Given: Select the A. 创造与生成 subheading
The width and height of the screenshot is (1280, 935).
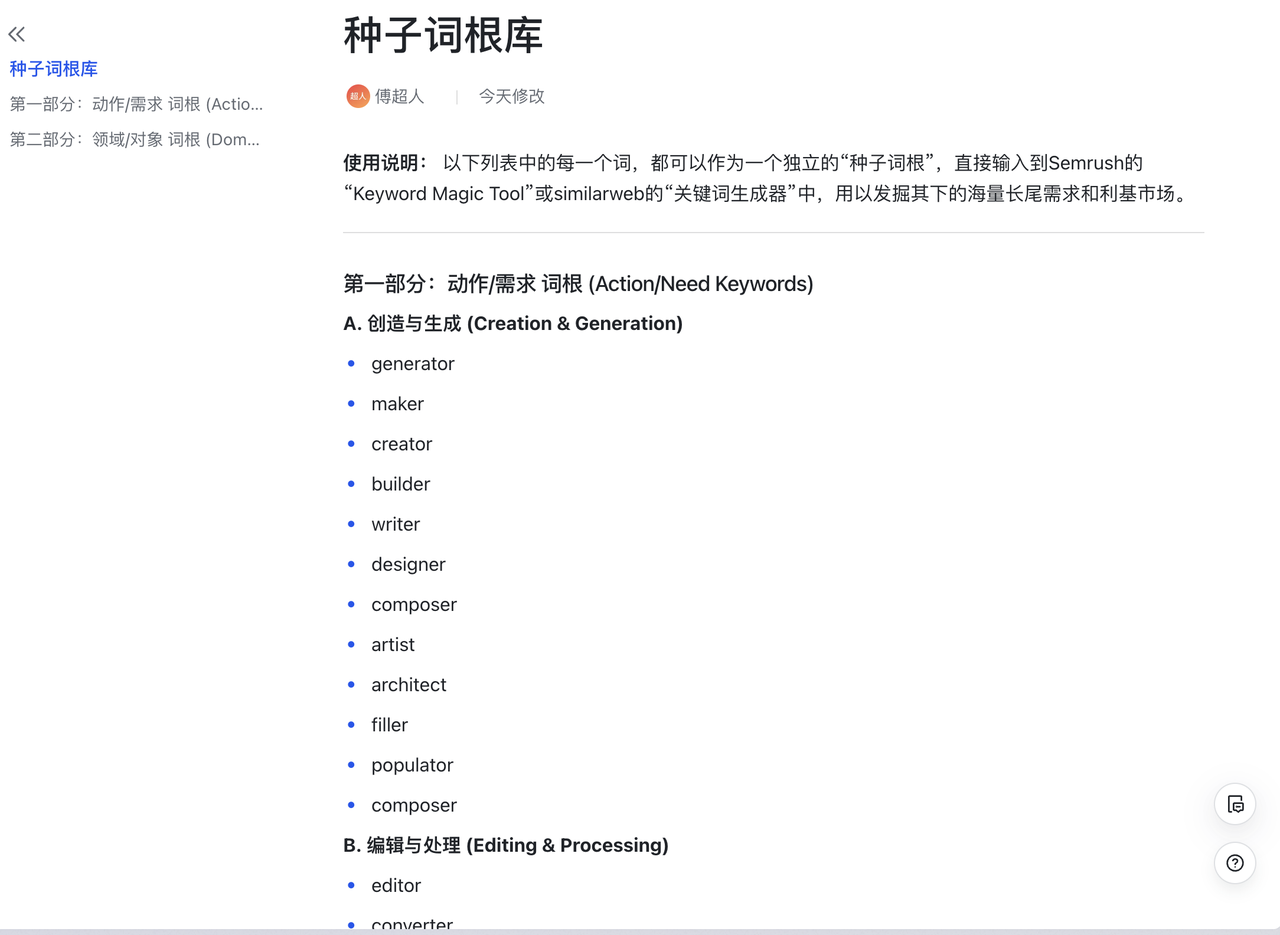Looking at the screenshot, I should click(512, 323).
